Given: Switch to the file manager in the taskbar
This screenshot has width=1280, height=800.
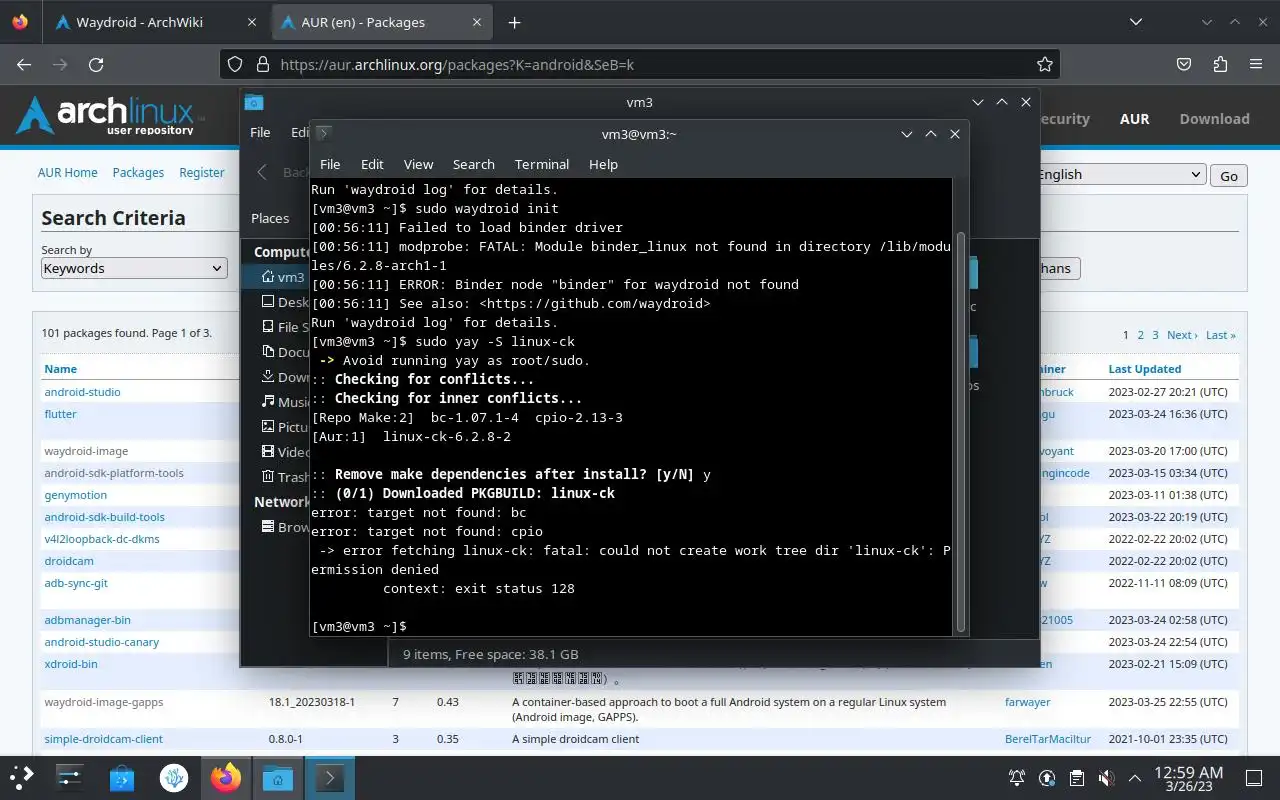Looking at the screenshot, I should point(277,777).
